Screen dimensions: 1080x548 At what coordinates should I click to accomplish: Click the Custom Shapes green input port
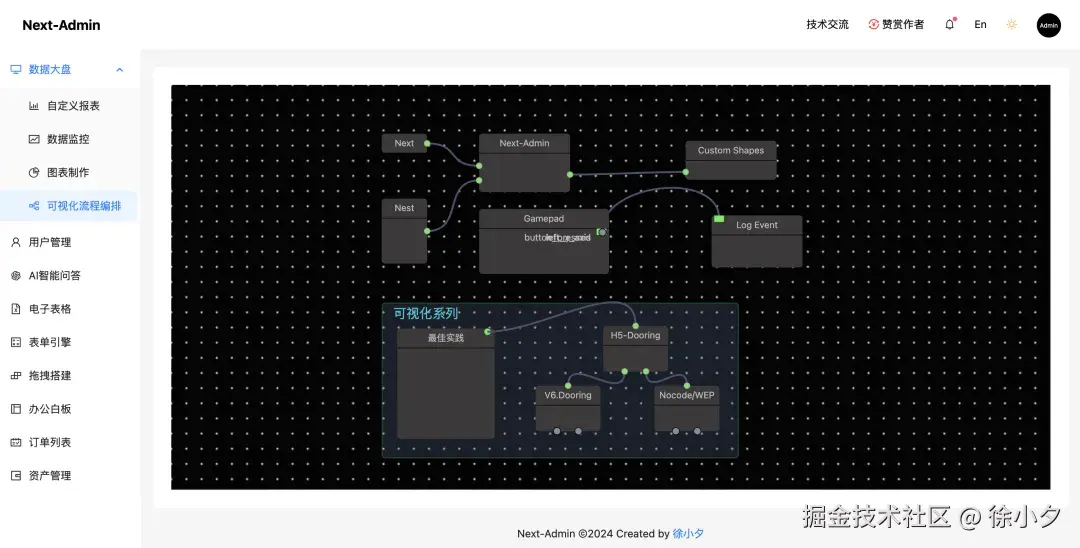click(686, 172)
